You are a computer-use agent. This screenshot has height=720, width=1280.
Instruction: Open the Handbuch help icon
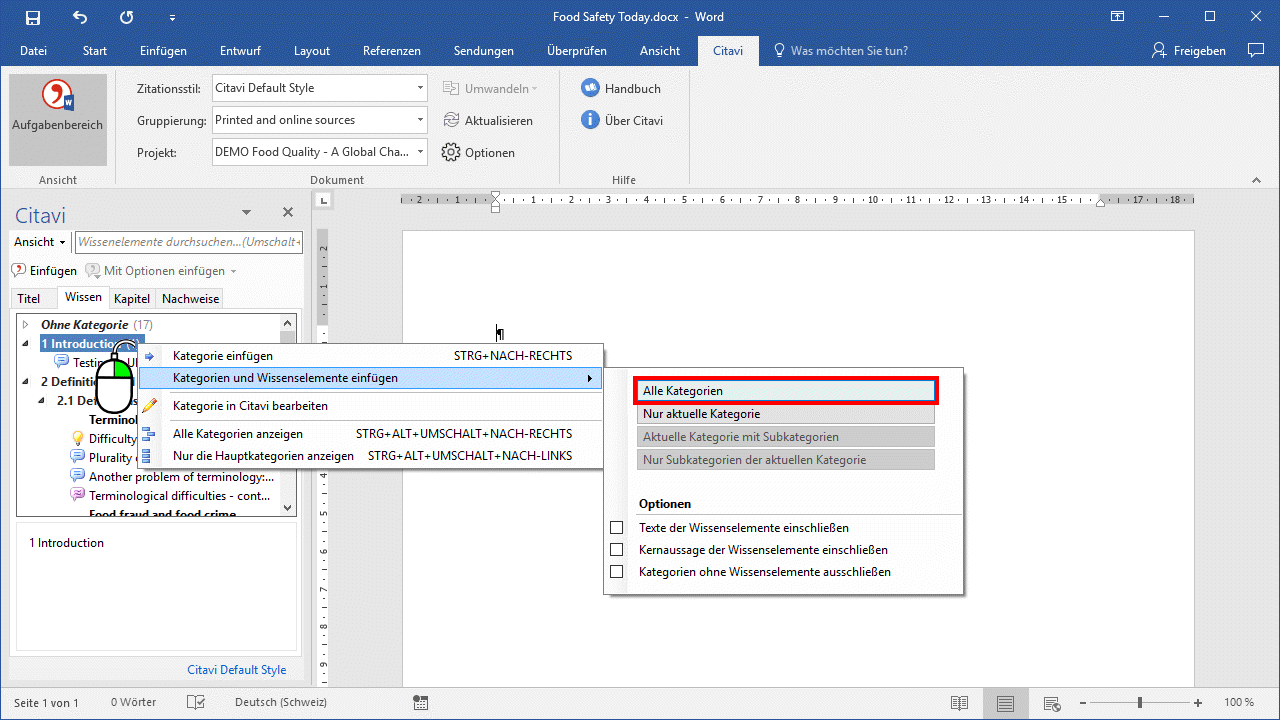point(590,88)
